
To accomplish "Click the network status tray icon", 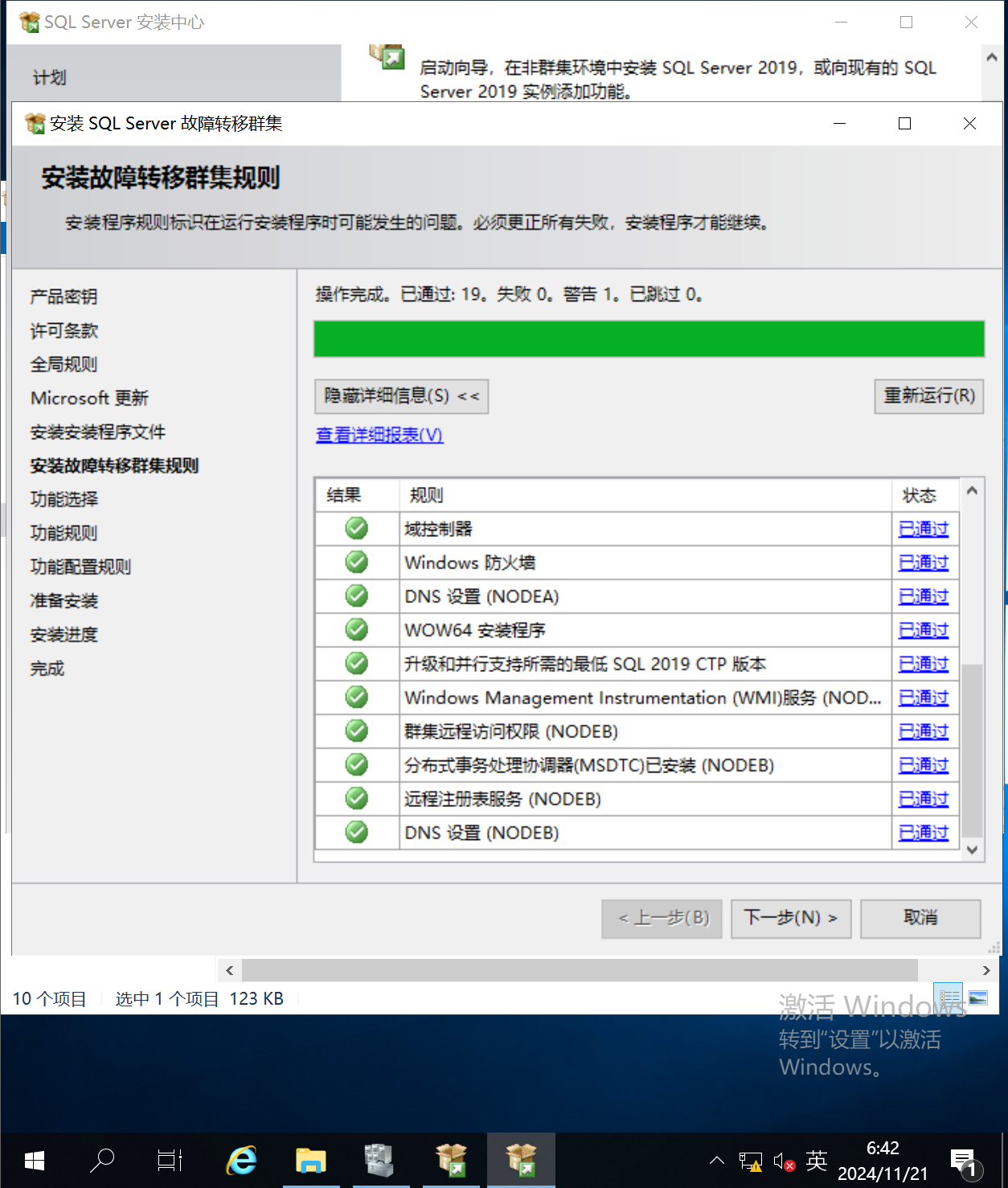I will [x=750, y=1161].
